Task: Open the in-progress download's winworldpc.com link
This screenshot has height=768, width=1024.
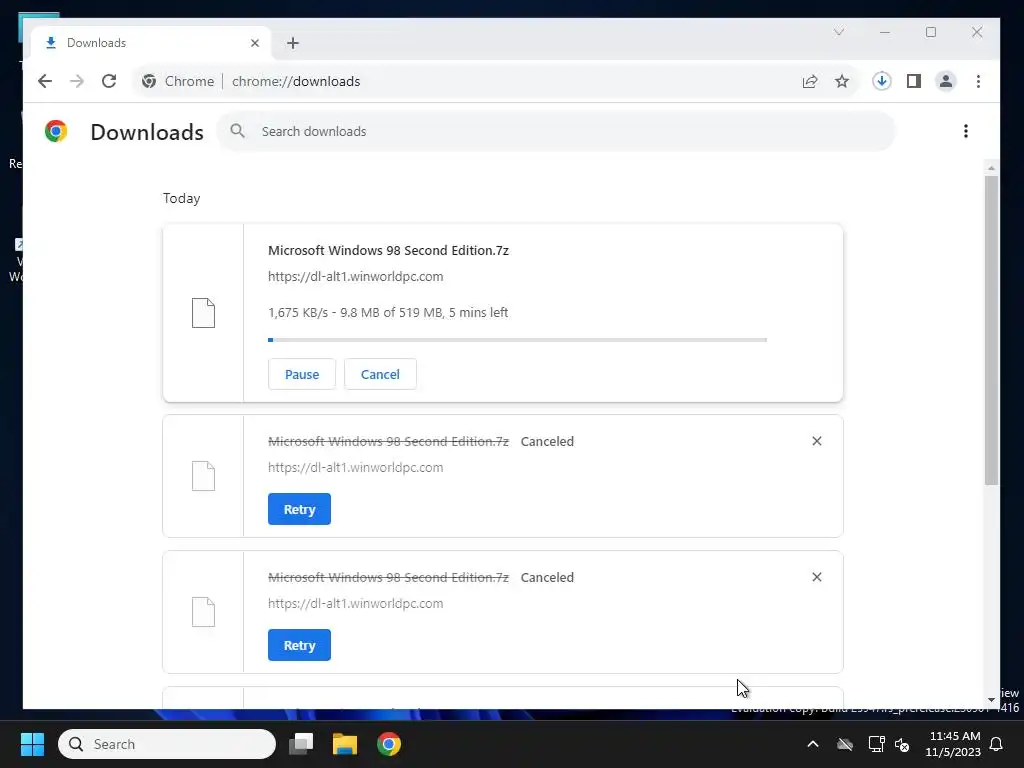Action: [x=355, y=276]
